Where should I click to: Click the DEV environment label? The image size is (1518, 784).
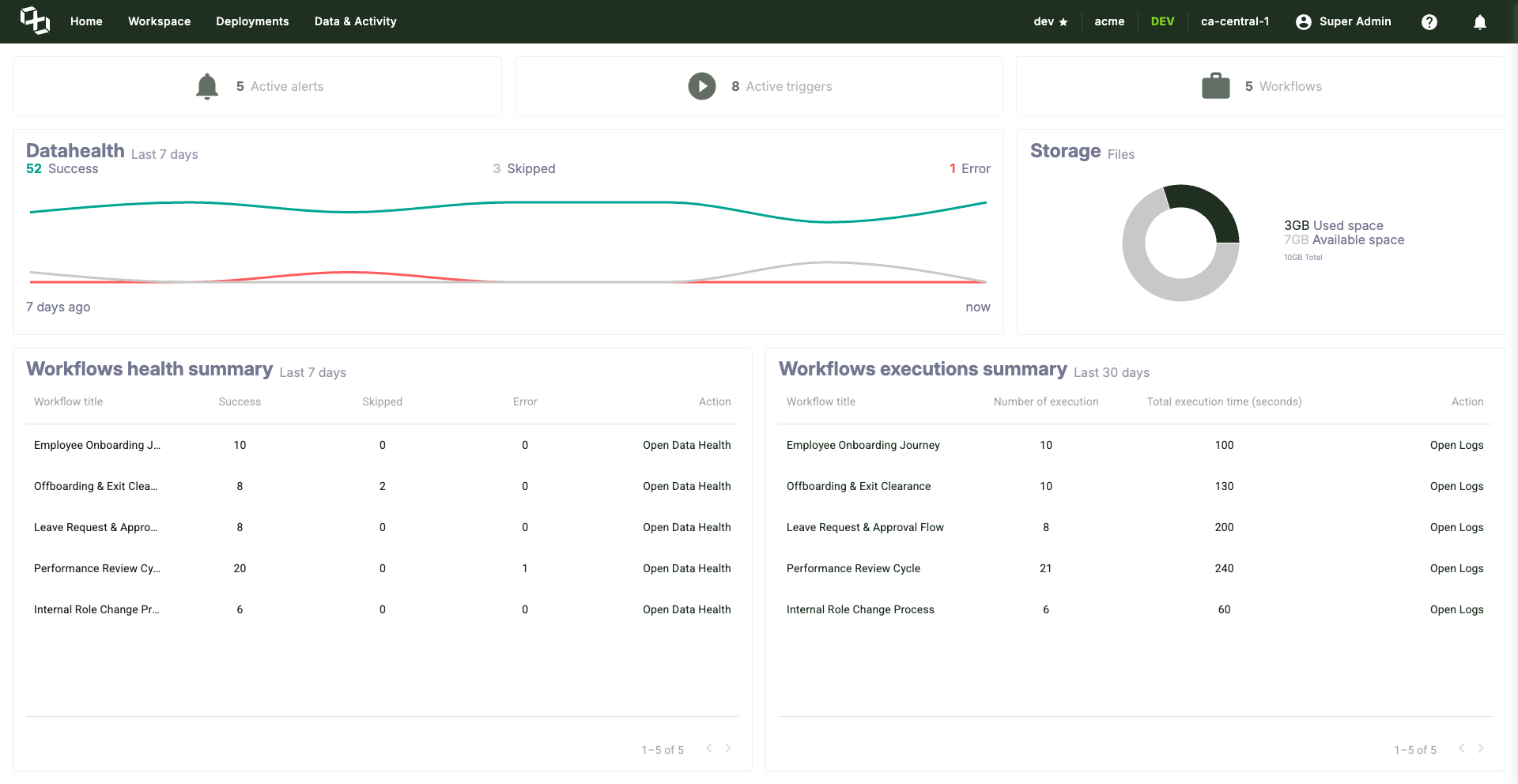pos(1162,21)
